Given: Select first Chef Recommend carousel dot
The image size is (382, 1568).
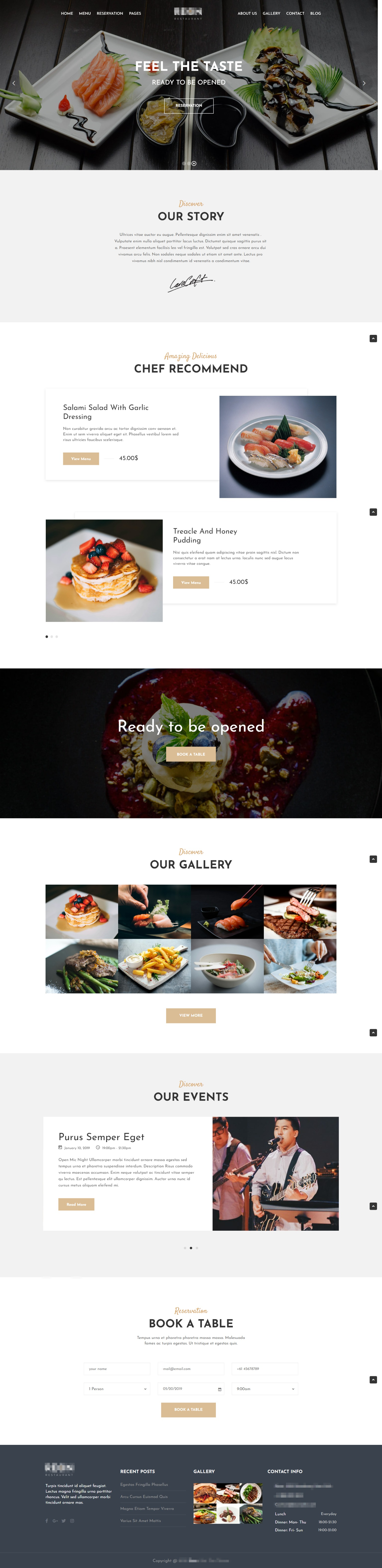Looking at the screenshot, I should pyautogui.click(x=47, y=636).
